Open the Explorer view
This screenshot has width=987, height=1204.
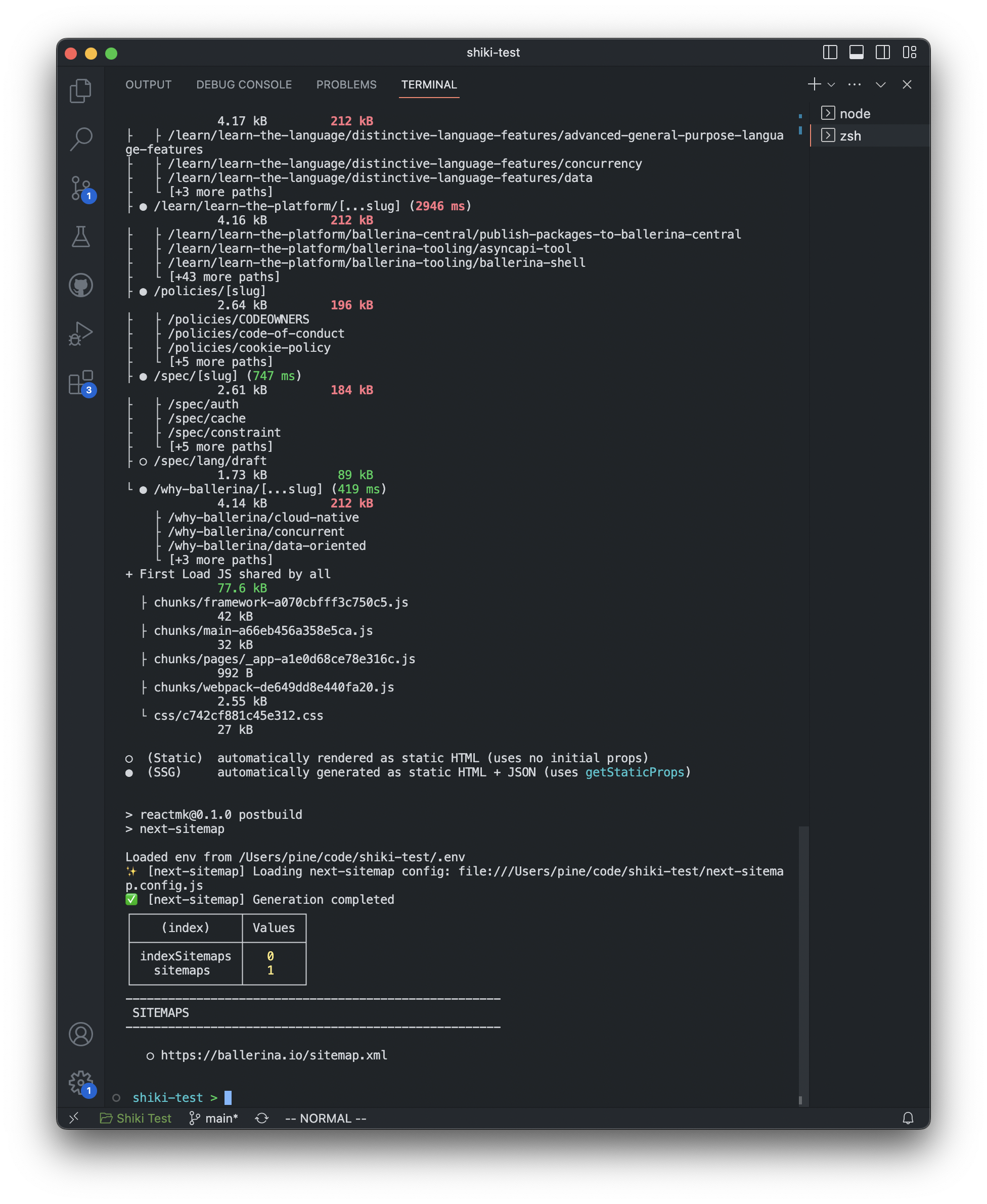(x=81, y=90)
